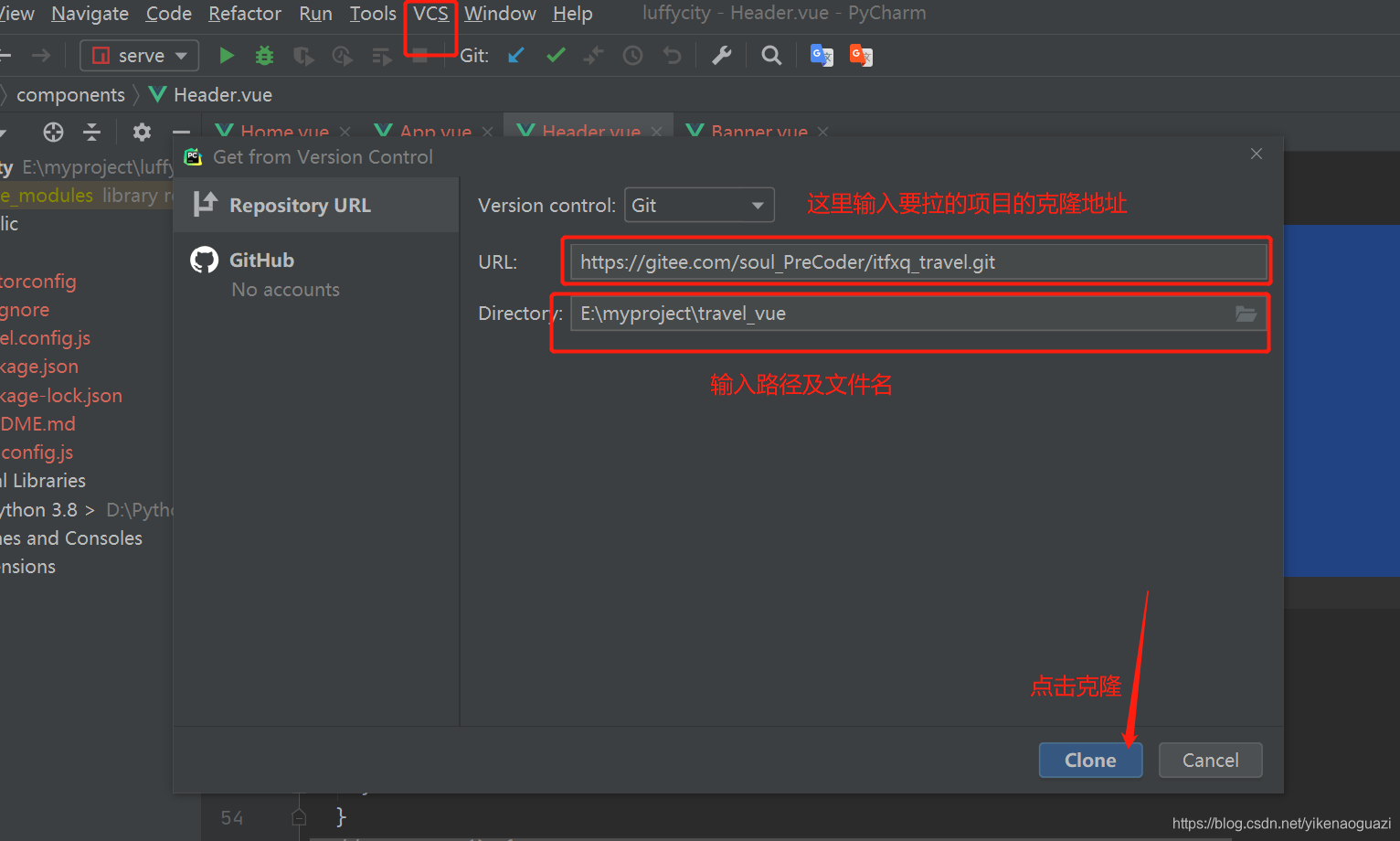Click the Cancel button

click(x=1210, y=760)
